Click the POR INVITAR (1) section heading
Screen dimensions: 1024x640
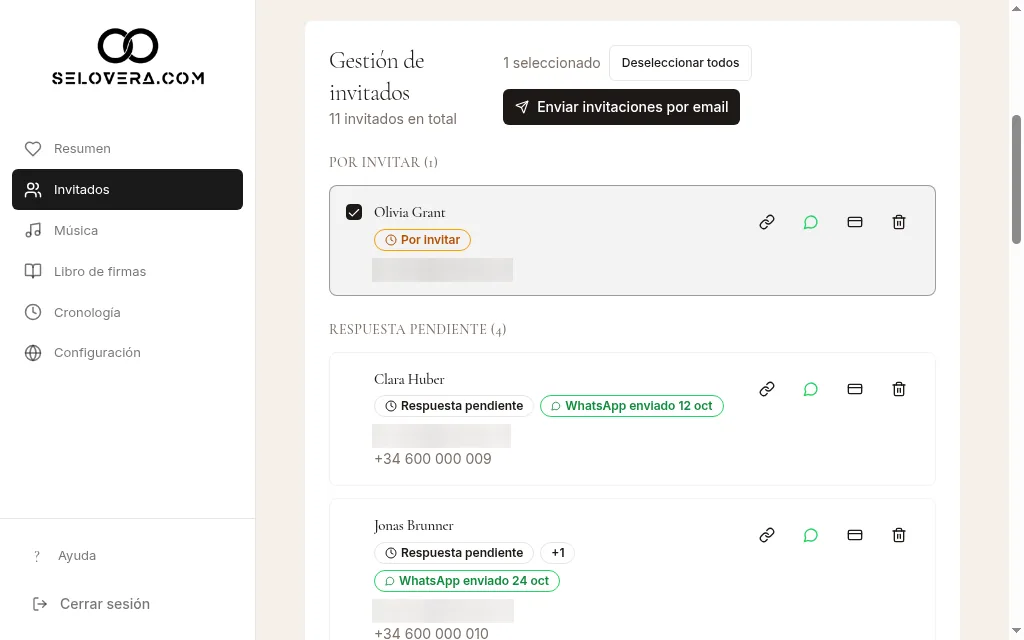(x=383, y=162)
